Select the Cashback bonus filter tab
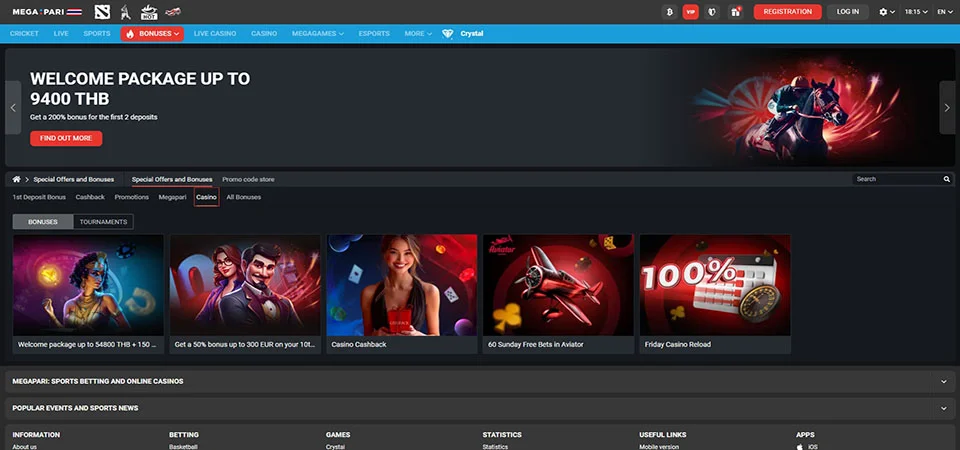Viewport: 960px width, 450px height. pos(90,197)
